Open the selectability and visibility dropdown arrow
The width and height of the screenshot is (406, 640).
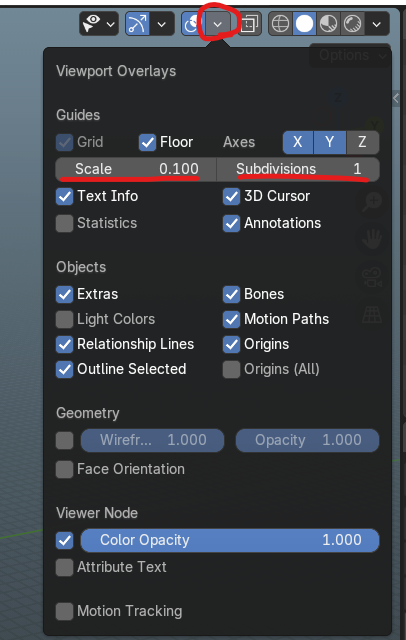[111, 24]
